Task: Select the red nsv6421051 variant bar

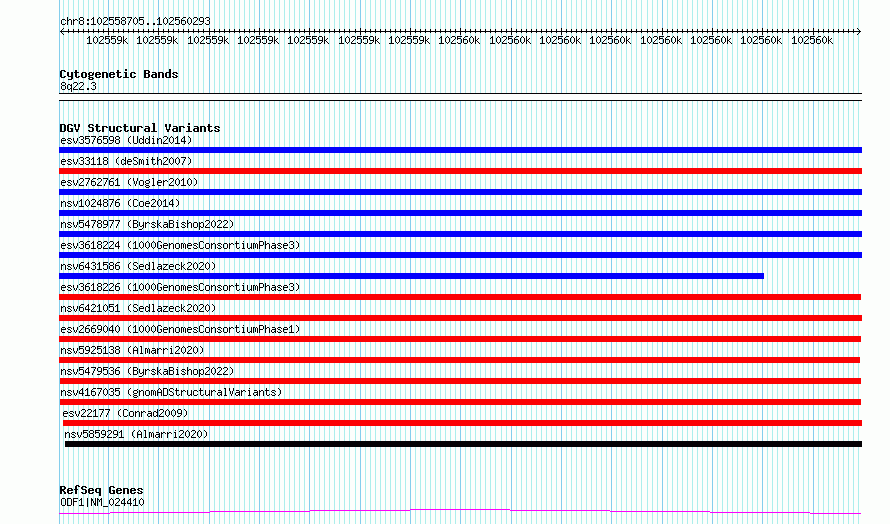Action: [x=460, y=318]
